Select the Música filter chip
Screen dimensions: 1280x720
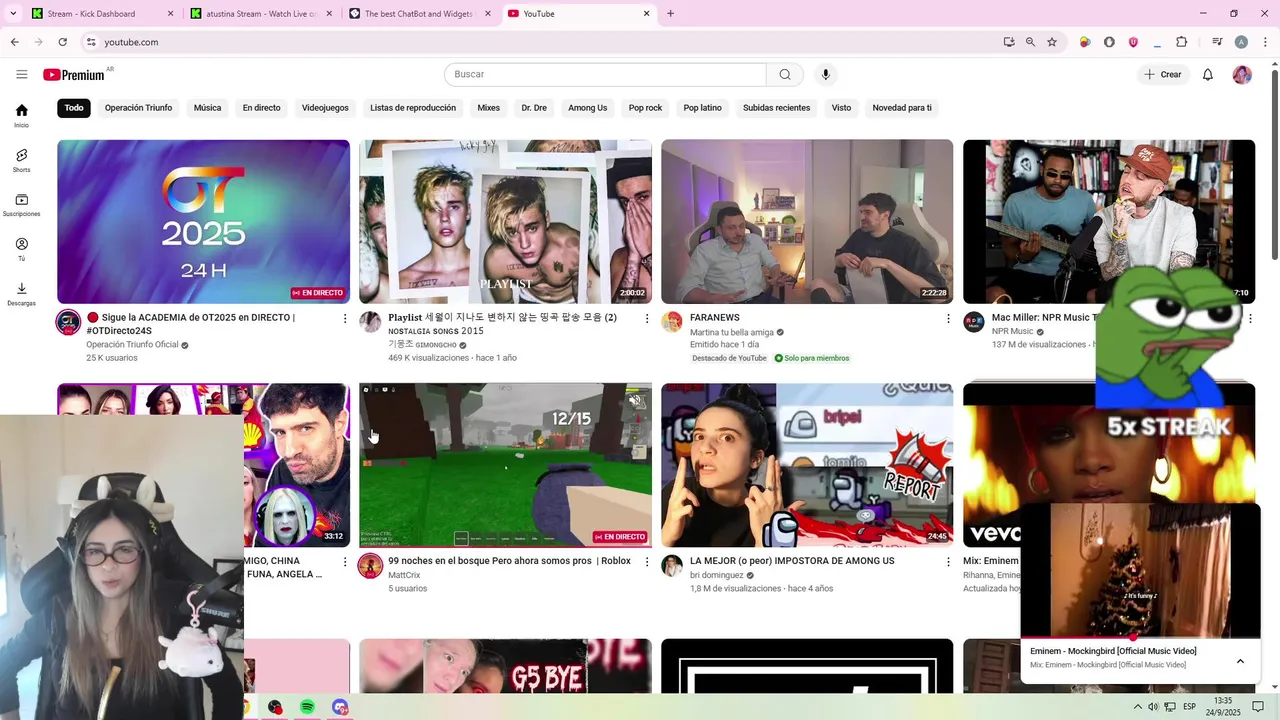(x=207, y=108)
